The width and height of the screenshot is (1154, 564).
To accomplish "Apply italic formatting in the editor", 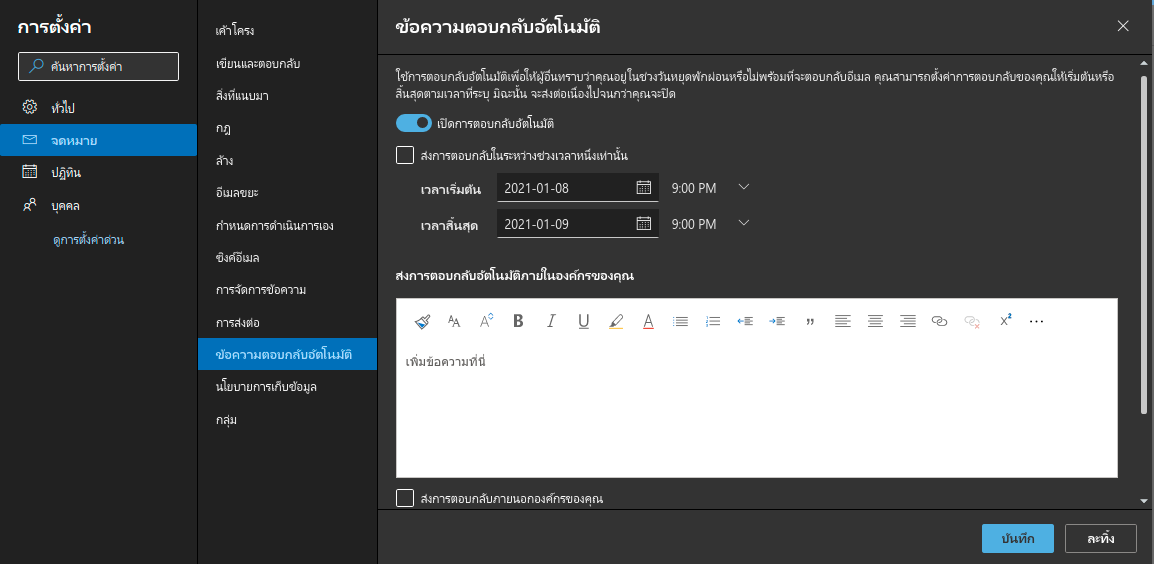I will pos(550,321).
